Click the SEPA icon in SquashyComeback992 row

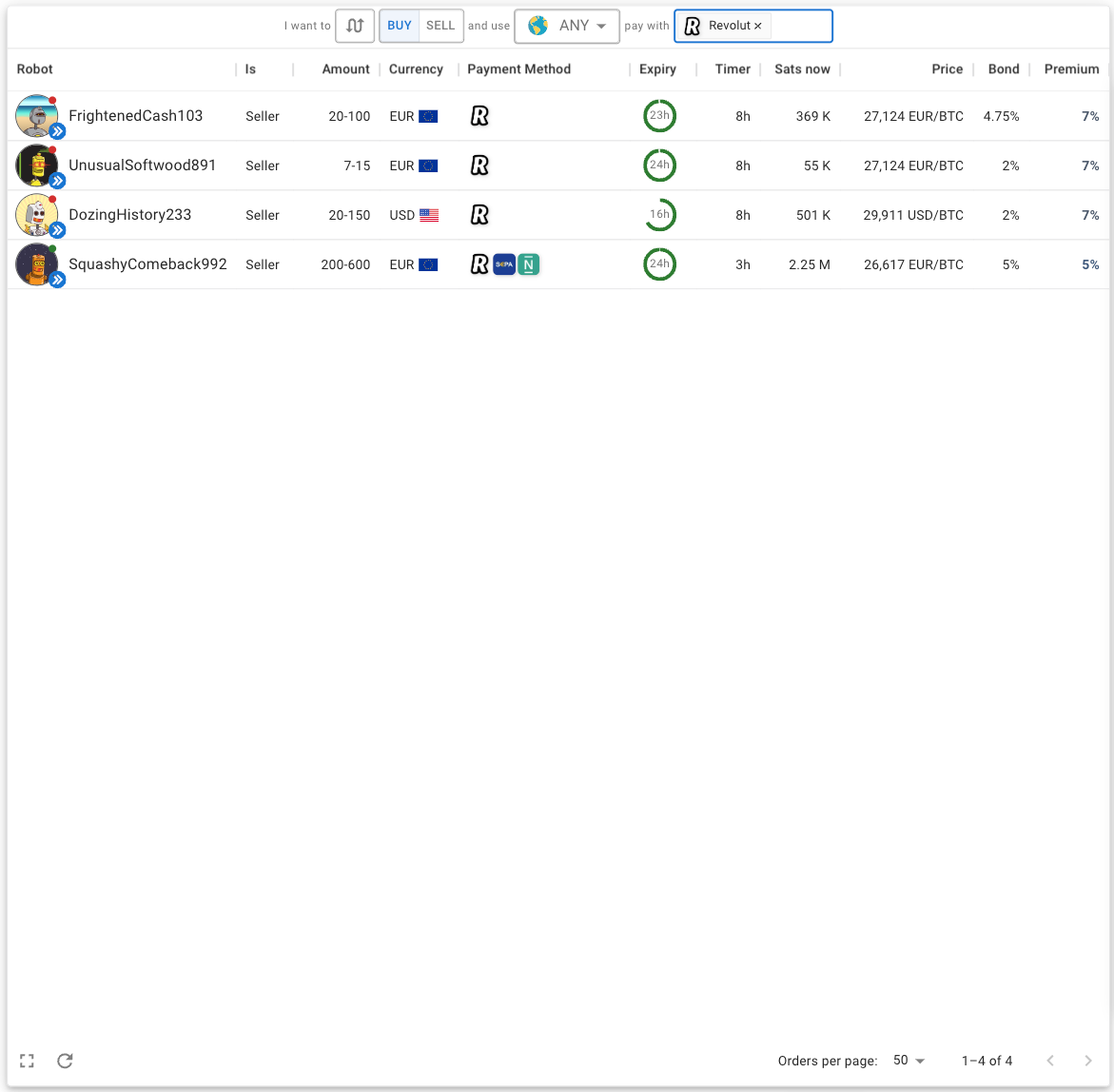coord(503,264)
